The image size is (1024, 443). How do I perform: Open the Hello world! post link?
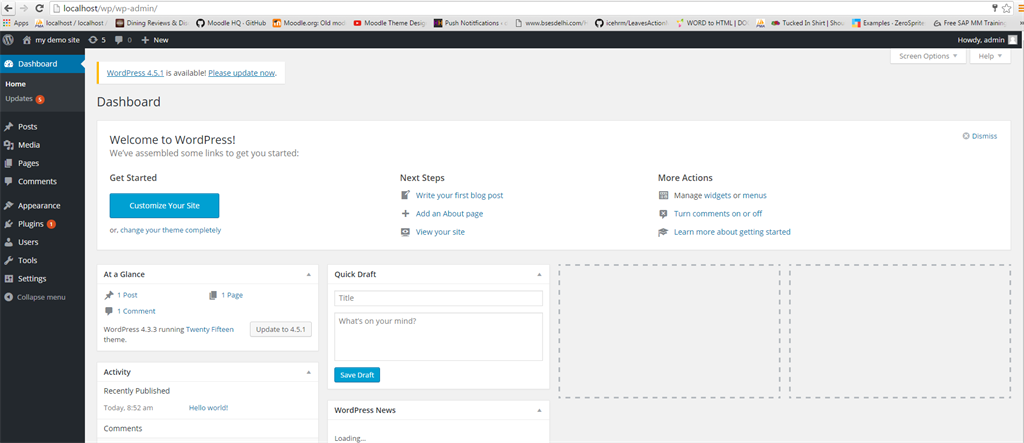(208, 408)
